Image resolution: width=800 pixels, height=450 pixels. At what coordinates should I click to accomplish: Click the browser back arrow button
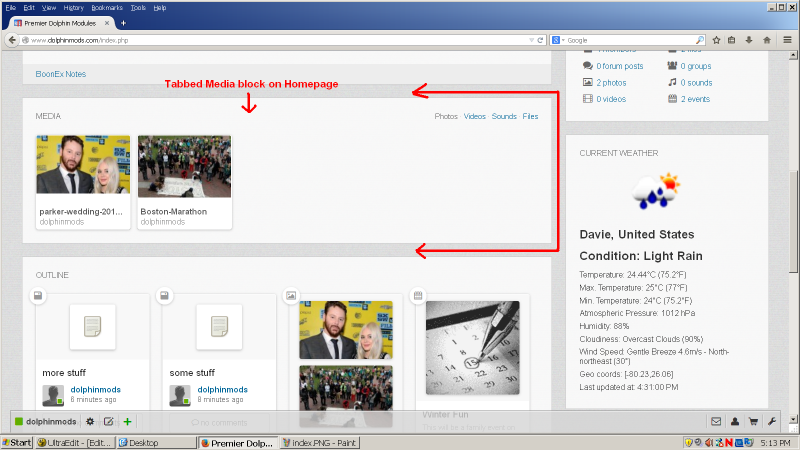click(x=12, y=40)
